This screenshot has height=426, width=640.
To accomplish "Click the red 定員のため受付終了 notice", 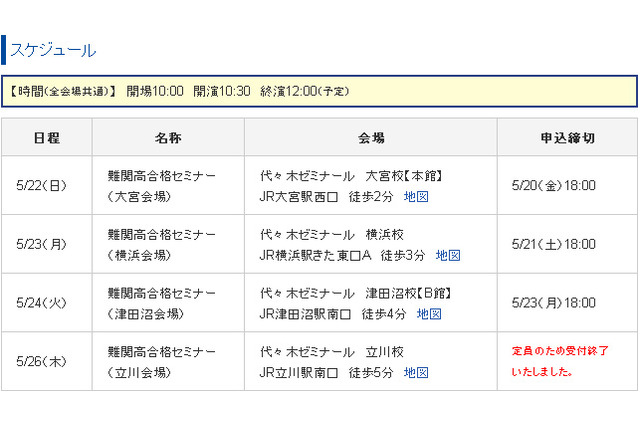I will point(560,361).
